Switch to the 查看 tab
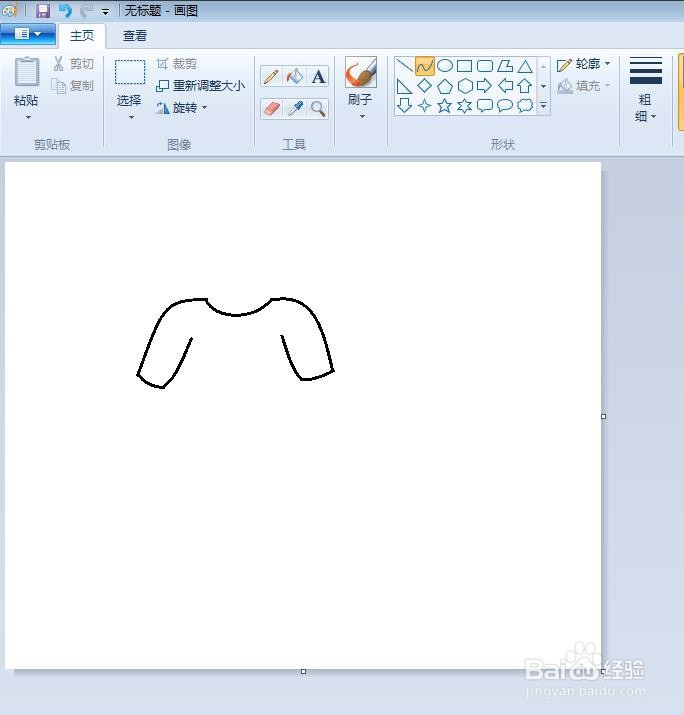 pyautogui.click(x=135, y=36)
